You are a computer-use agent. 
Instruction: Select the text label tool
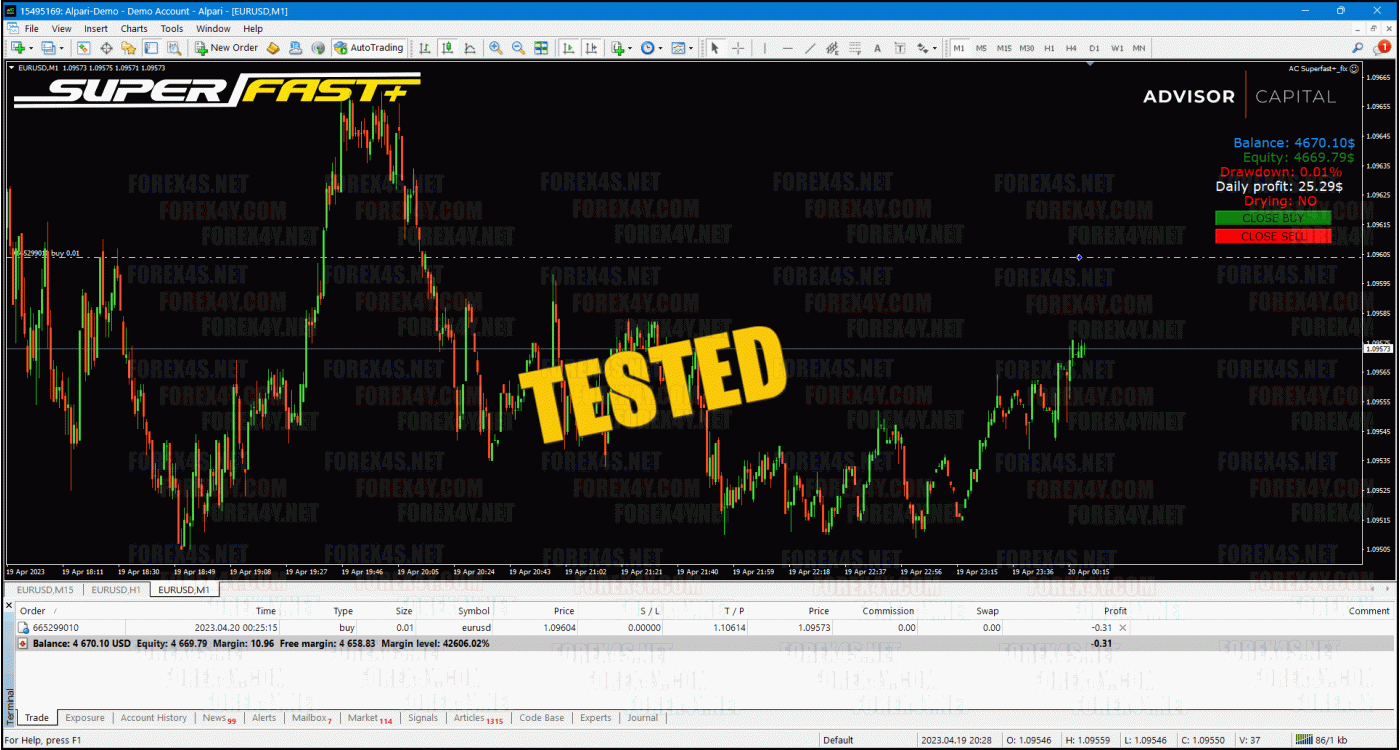[899, 47]
